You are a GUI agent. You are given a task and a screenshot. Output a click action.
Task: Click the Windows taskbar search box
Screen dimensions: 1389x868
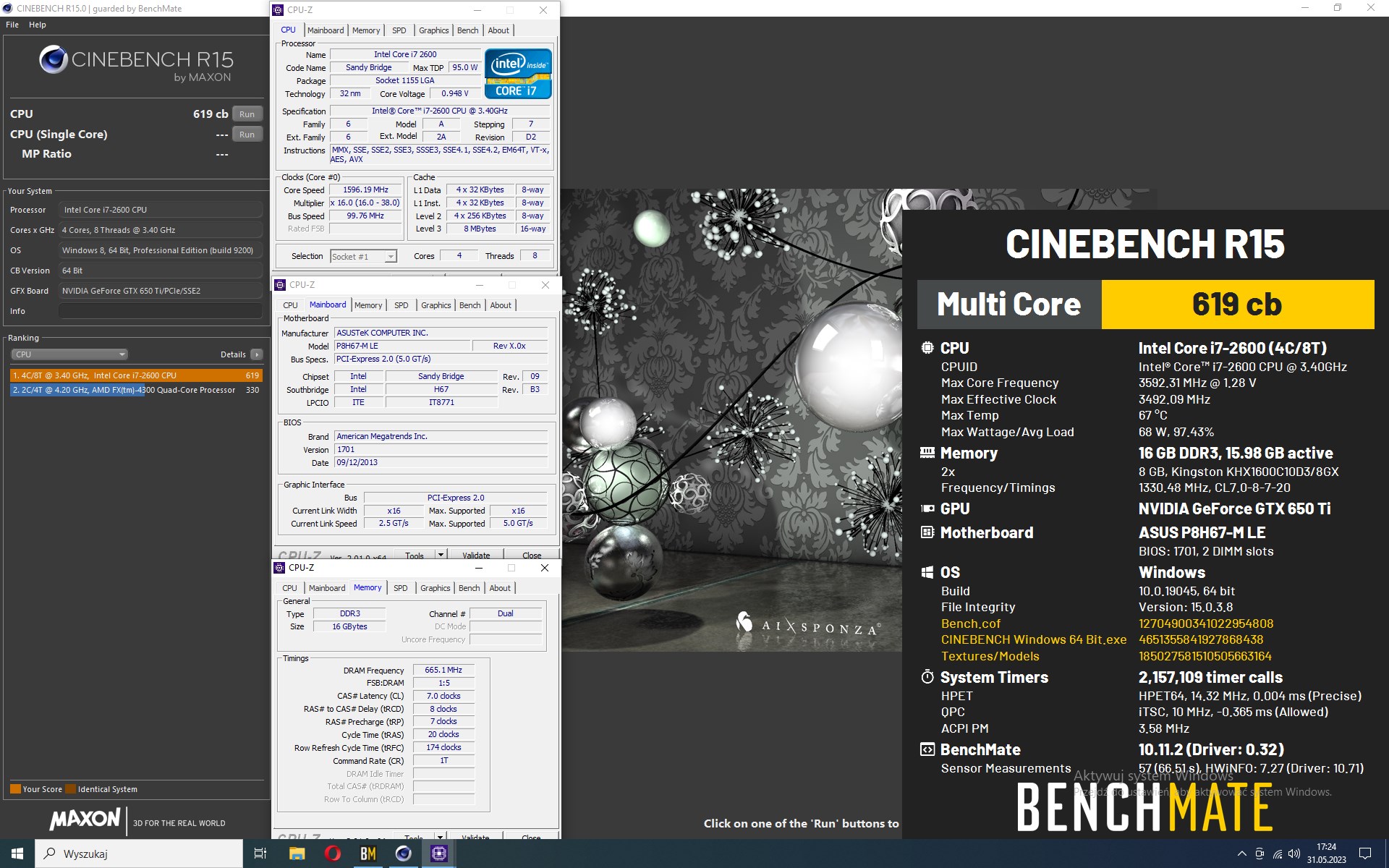point(139,854)
